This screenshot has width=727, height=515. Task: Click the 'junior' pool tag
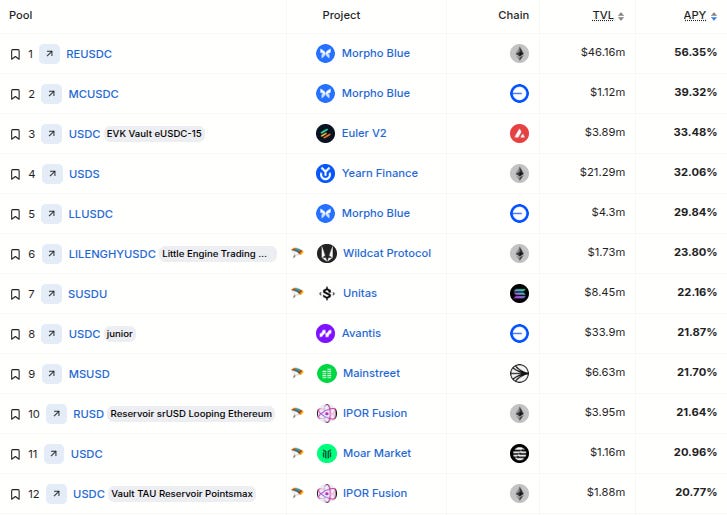tap(119, 334)
